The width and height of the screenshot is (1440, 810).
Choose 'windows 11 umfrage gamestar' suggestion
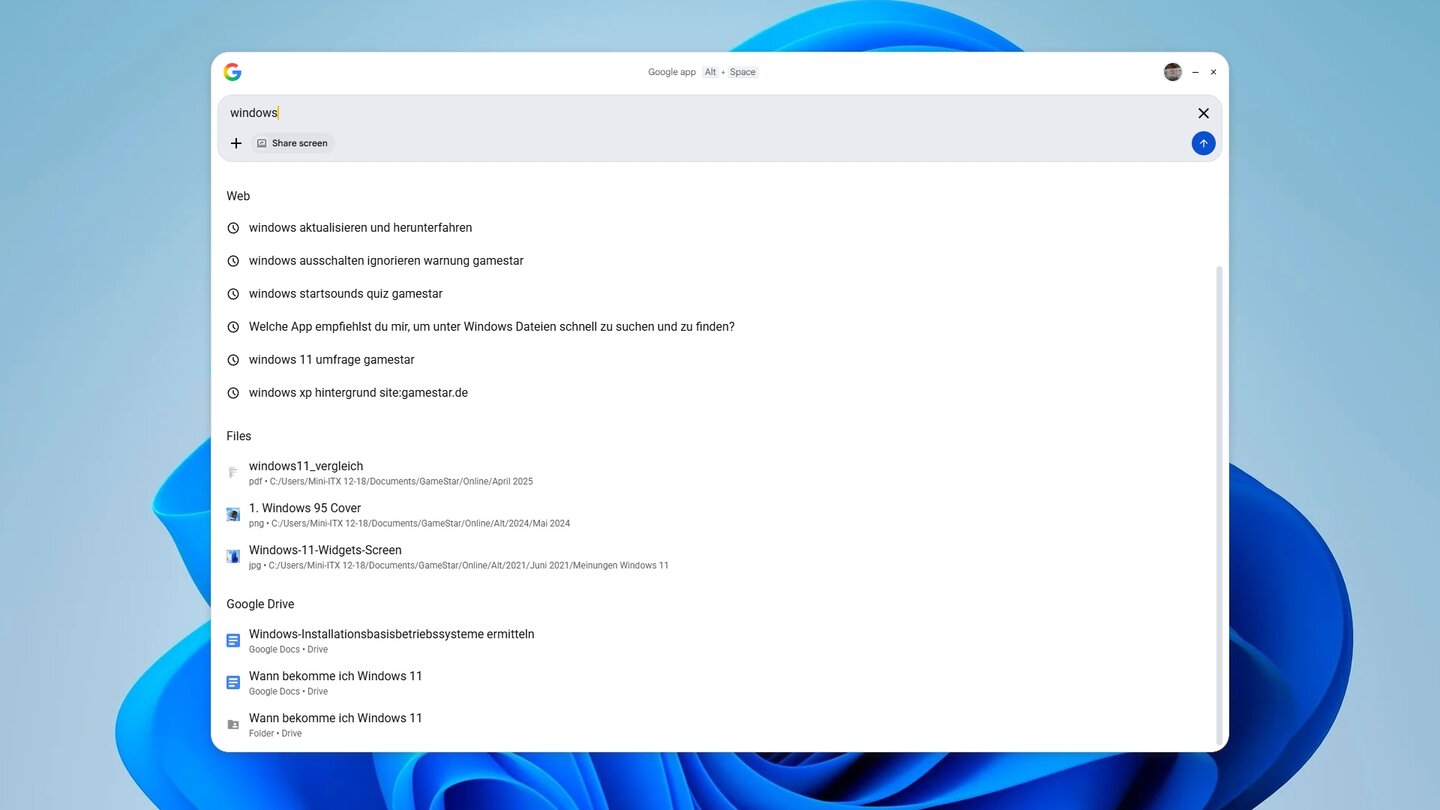coord(331,360)
